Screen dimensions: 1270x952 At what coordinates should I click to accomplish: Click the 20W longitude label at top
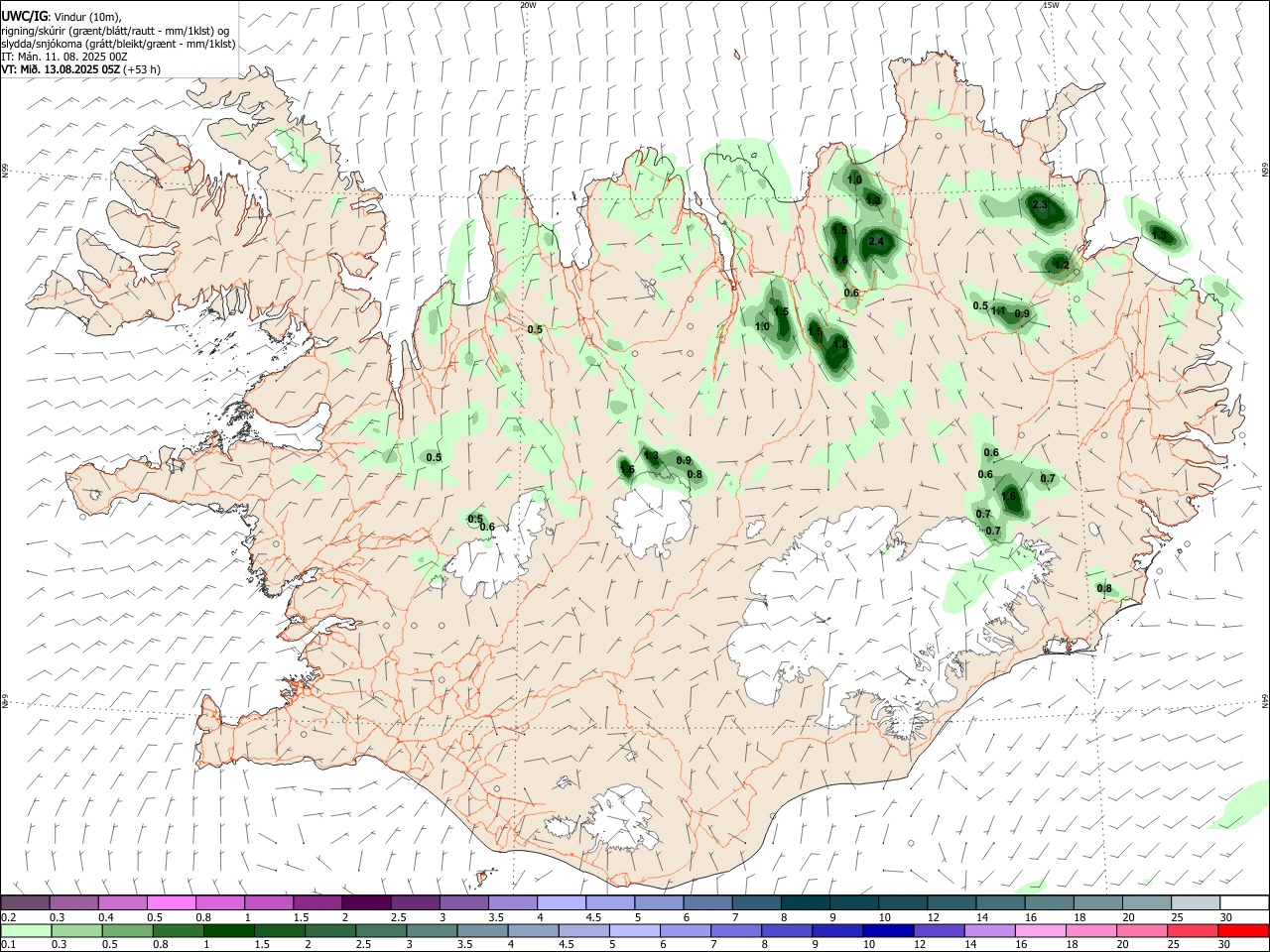pyautogui.click(x=528, y=5)
